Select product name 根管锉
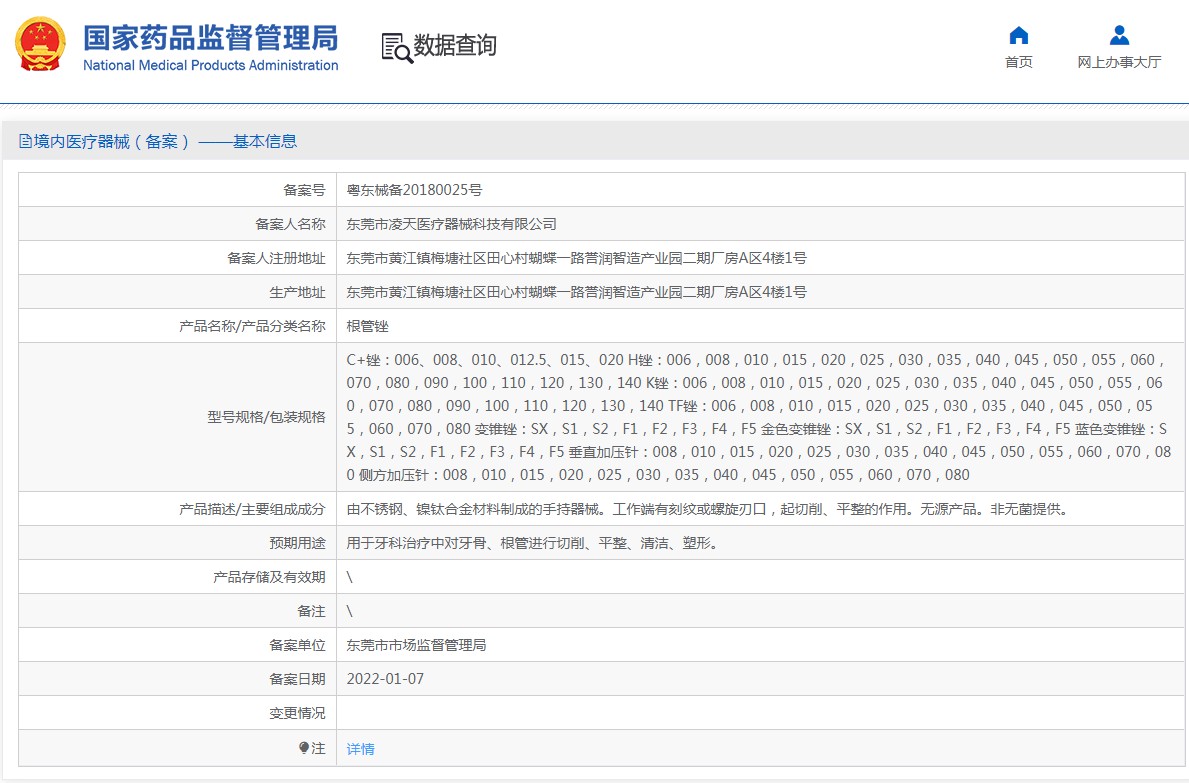The width and height of the screenshot is (1189, 783). [x=367, y=327]
